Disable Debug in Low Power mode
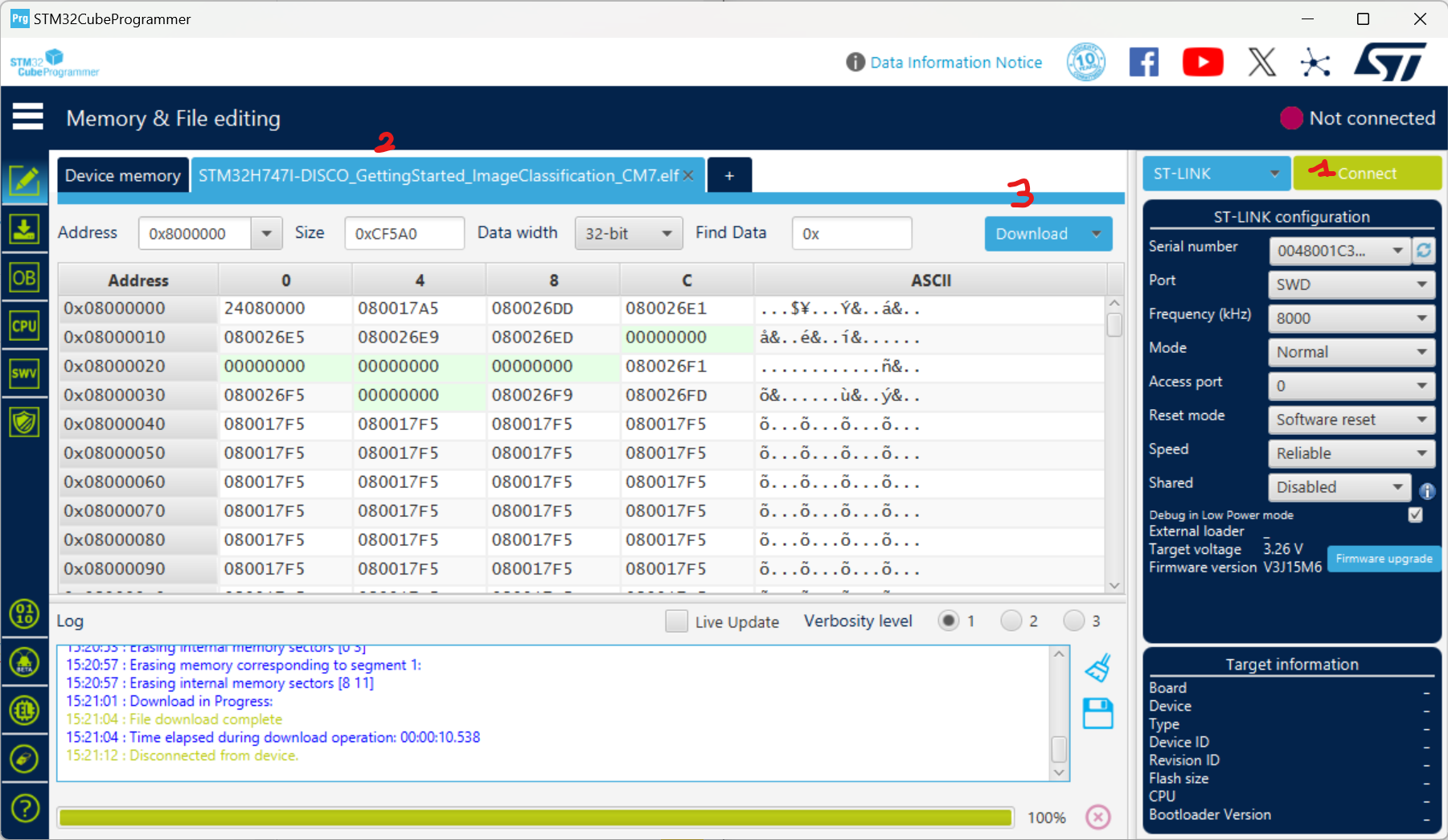Viewport: 1448px width, 840px height. (x=1416, y=515)
